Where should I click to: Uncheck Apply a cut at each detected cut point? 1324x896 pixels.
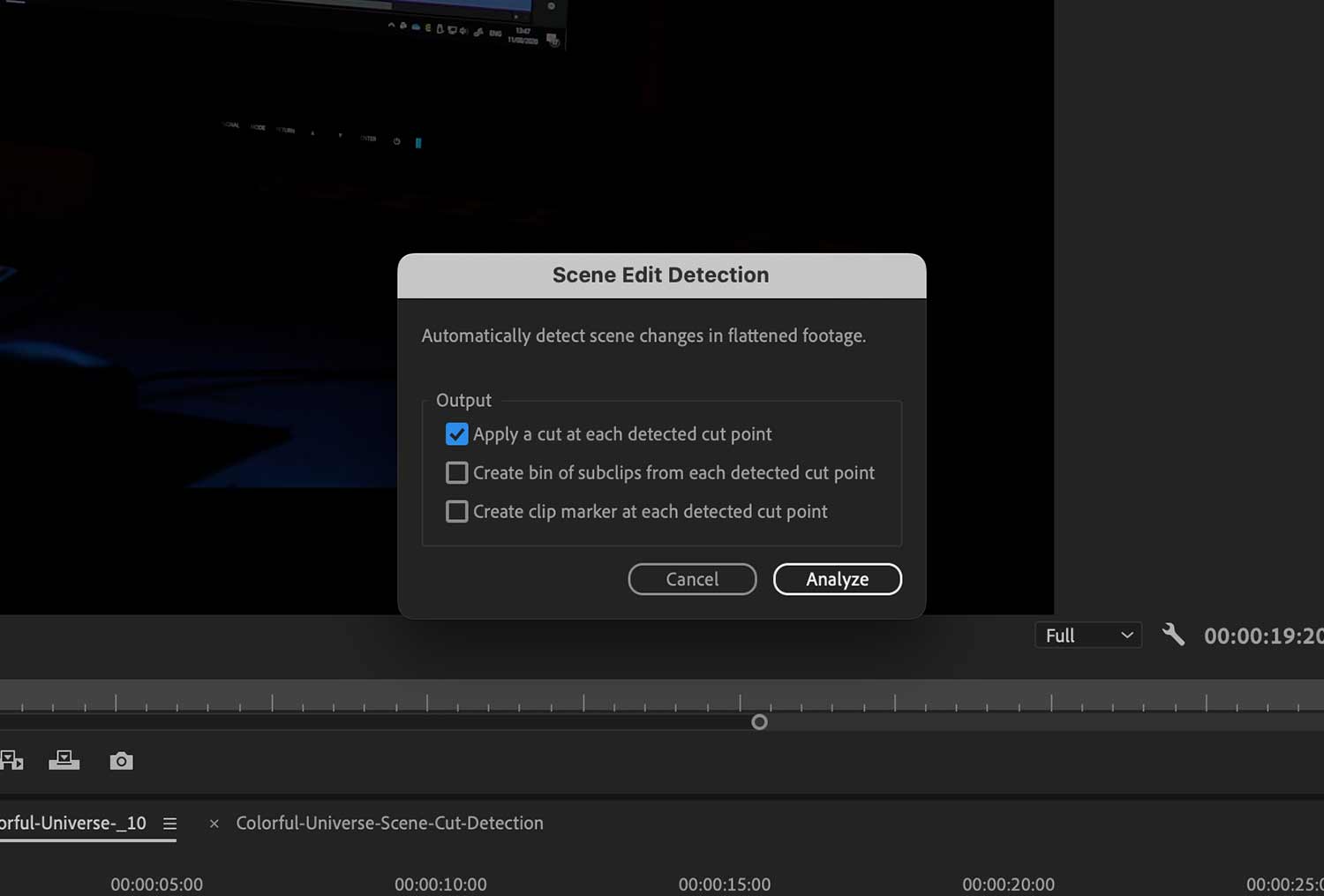click(x=456, y=433)
